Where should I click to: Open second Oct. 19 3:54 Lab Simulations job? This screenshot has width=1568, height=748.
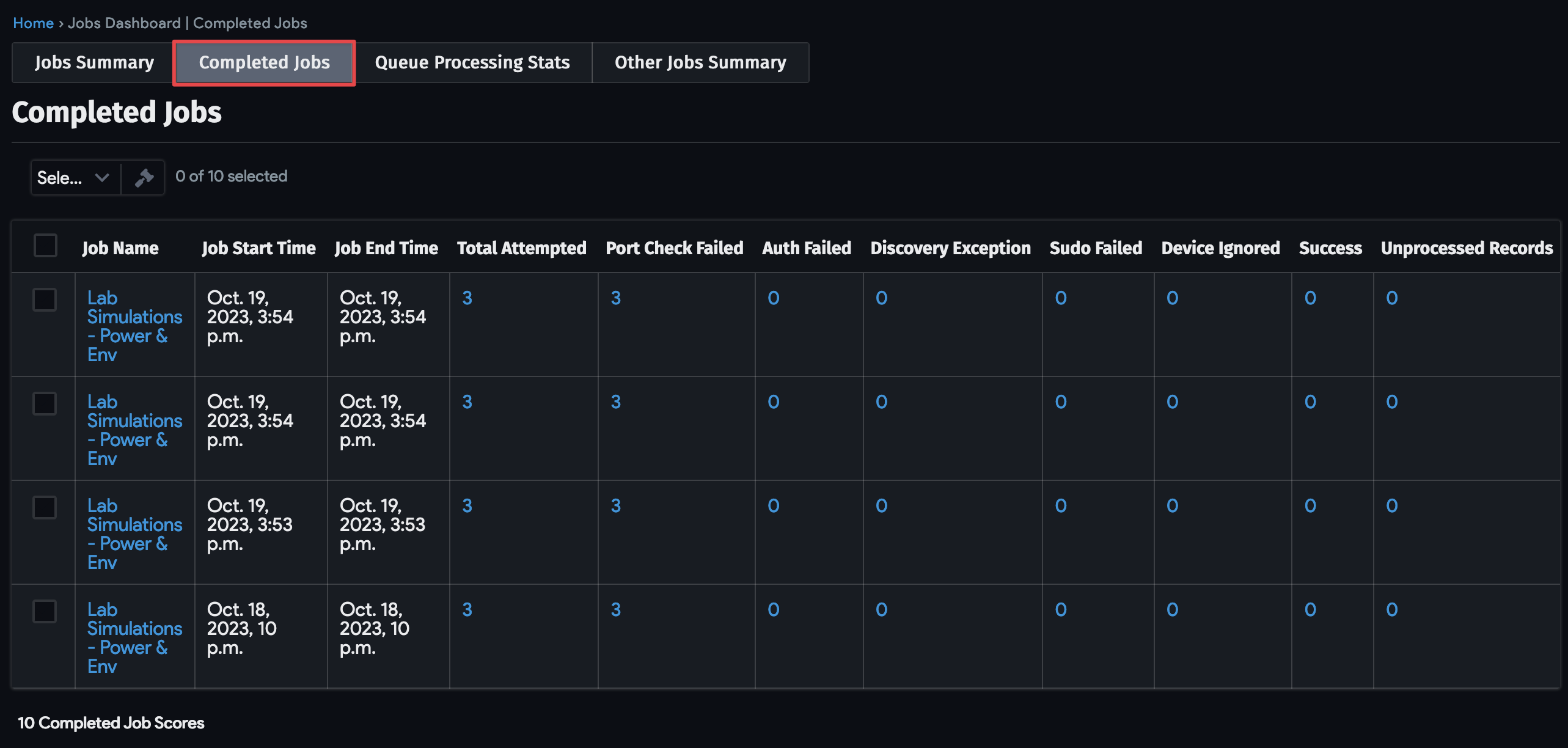[x=134, y=430]
